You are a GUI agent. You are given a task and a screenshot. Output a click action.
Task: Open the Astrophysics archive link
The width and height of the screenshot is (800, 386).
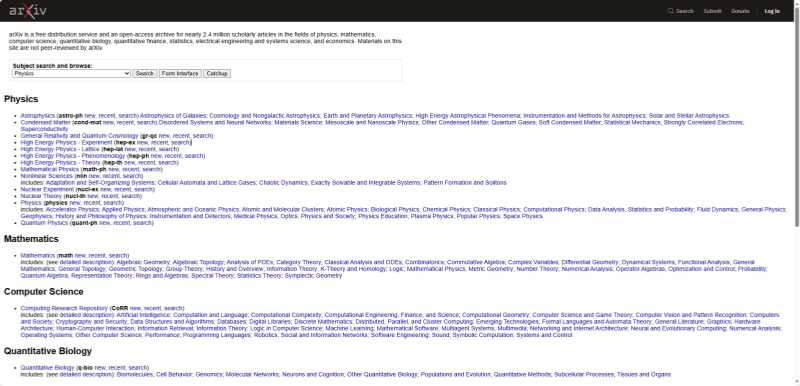38,116
